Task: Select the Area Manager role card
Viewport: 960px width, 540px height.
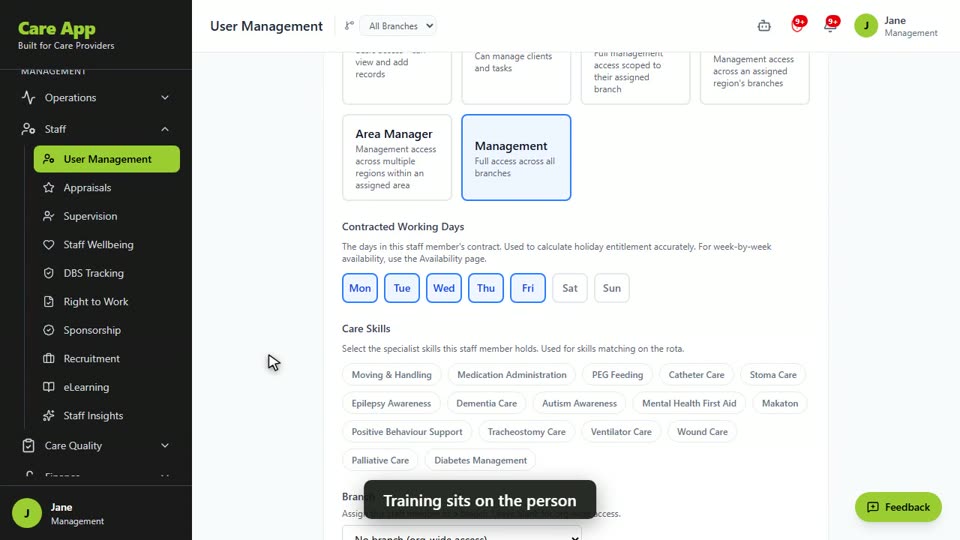Action: pyautogui.click(x=397, y=157)
